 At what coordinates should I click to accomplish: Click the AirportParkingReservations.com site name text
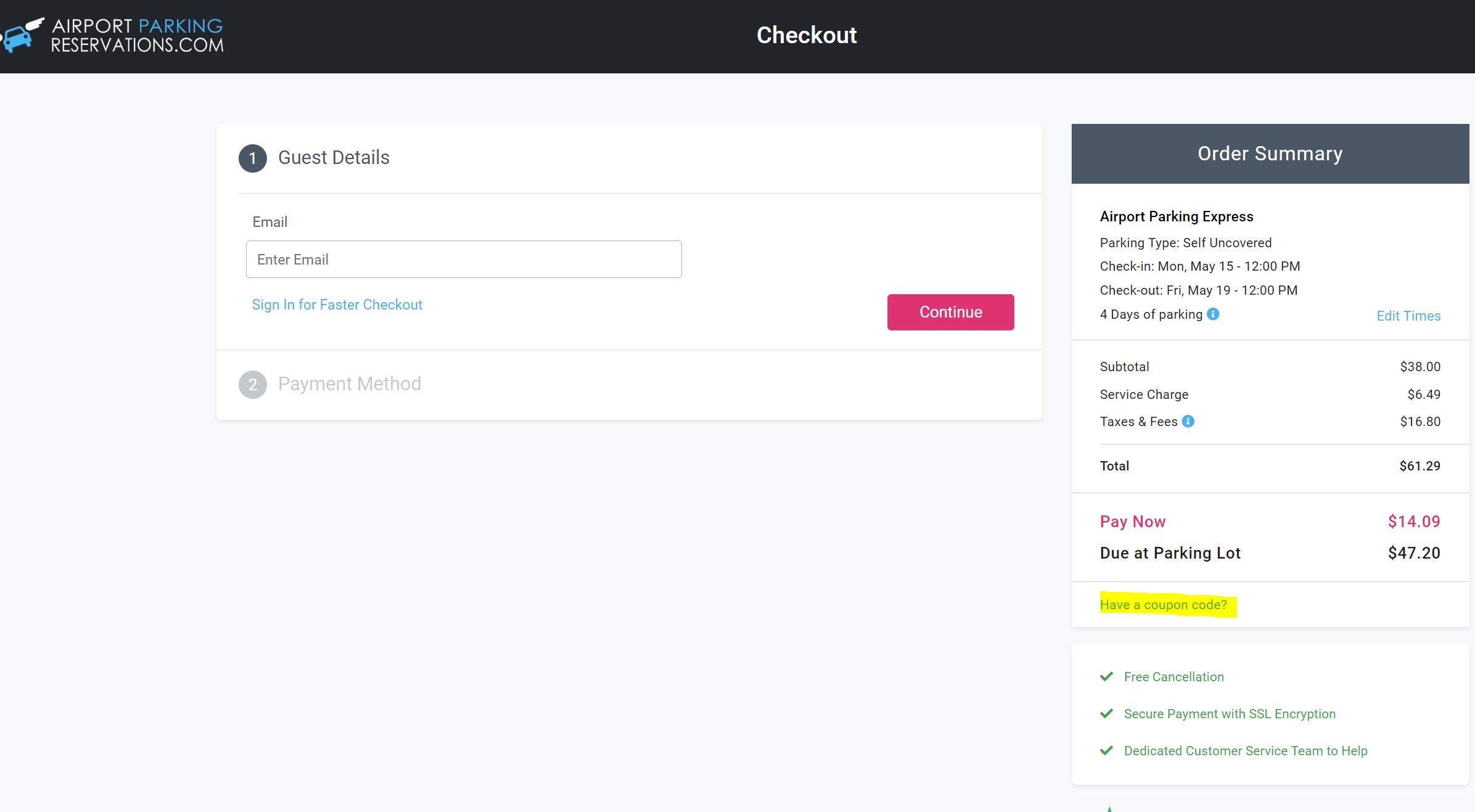pyautogui.click(x=137, y=36)
